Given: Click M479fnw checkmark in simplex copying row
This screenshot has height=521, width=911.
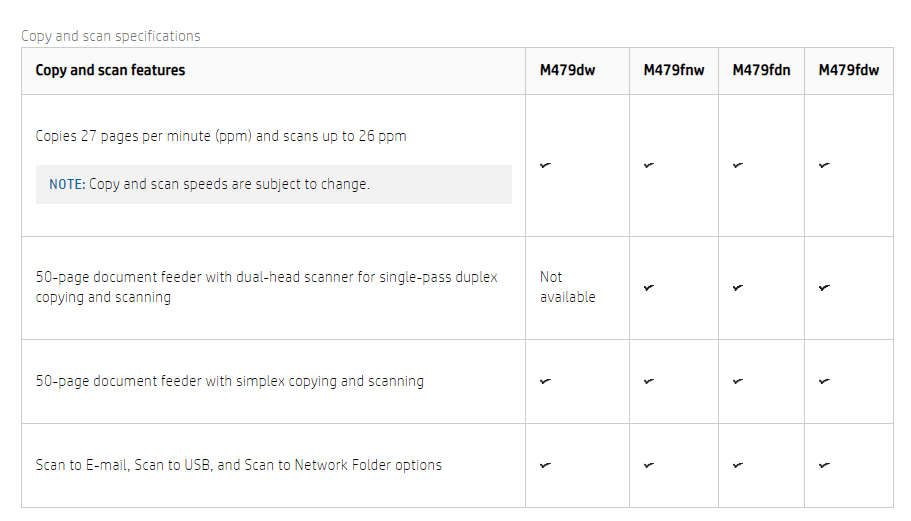Looking at the screenshot, I should [x=649, y=381].
